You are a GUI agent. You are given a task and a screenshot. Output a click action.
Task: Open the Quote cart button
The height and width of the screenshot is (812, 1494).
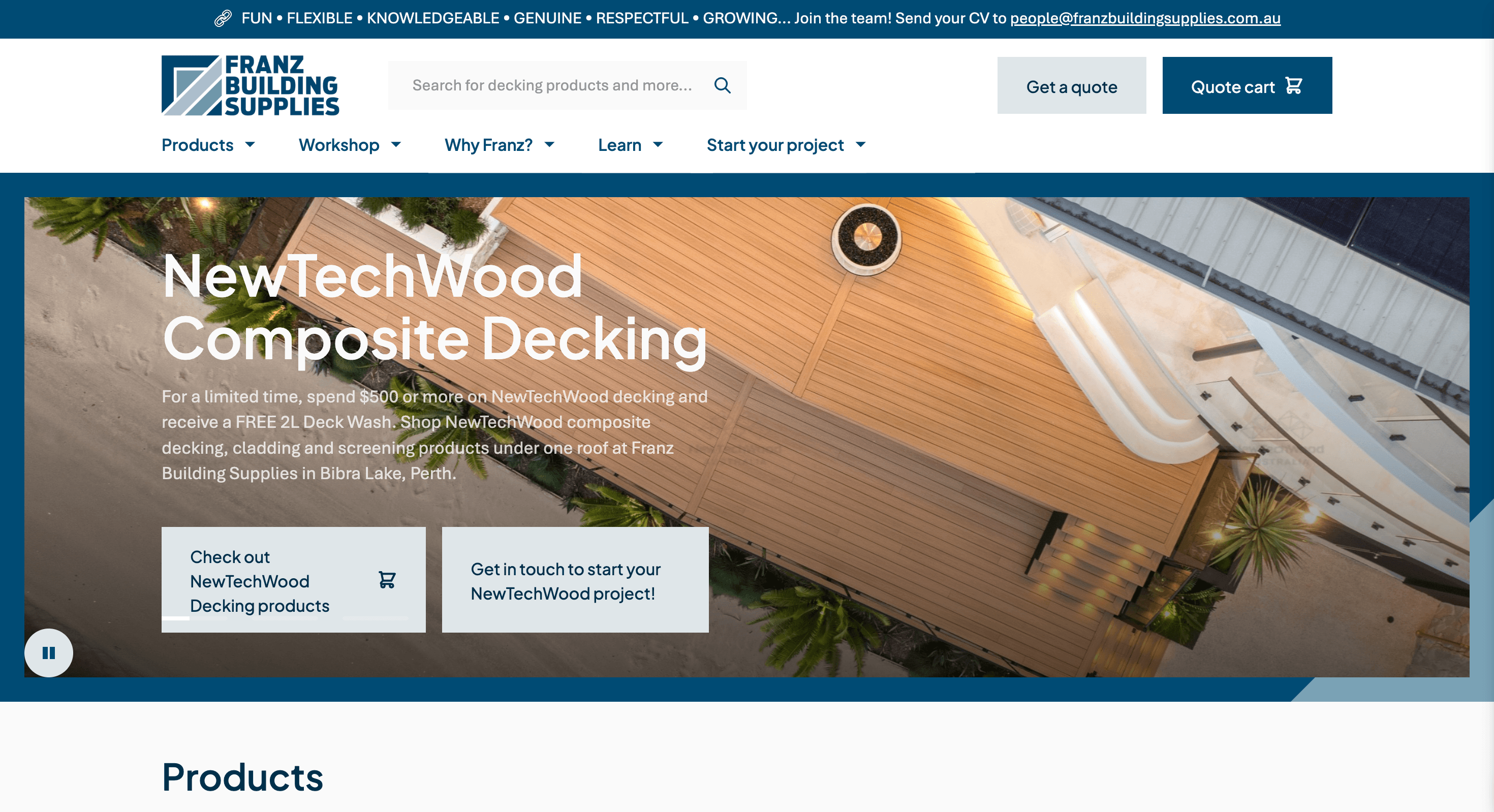tap(1247, 85)
